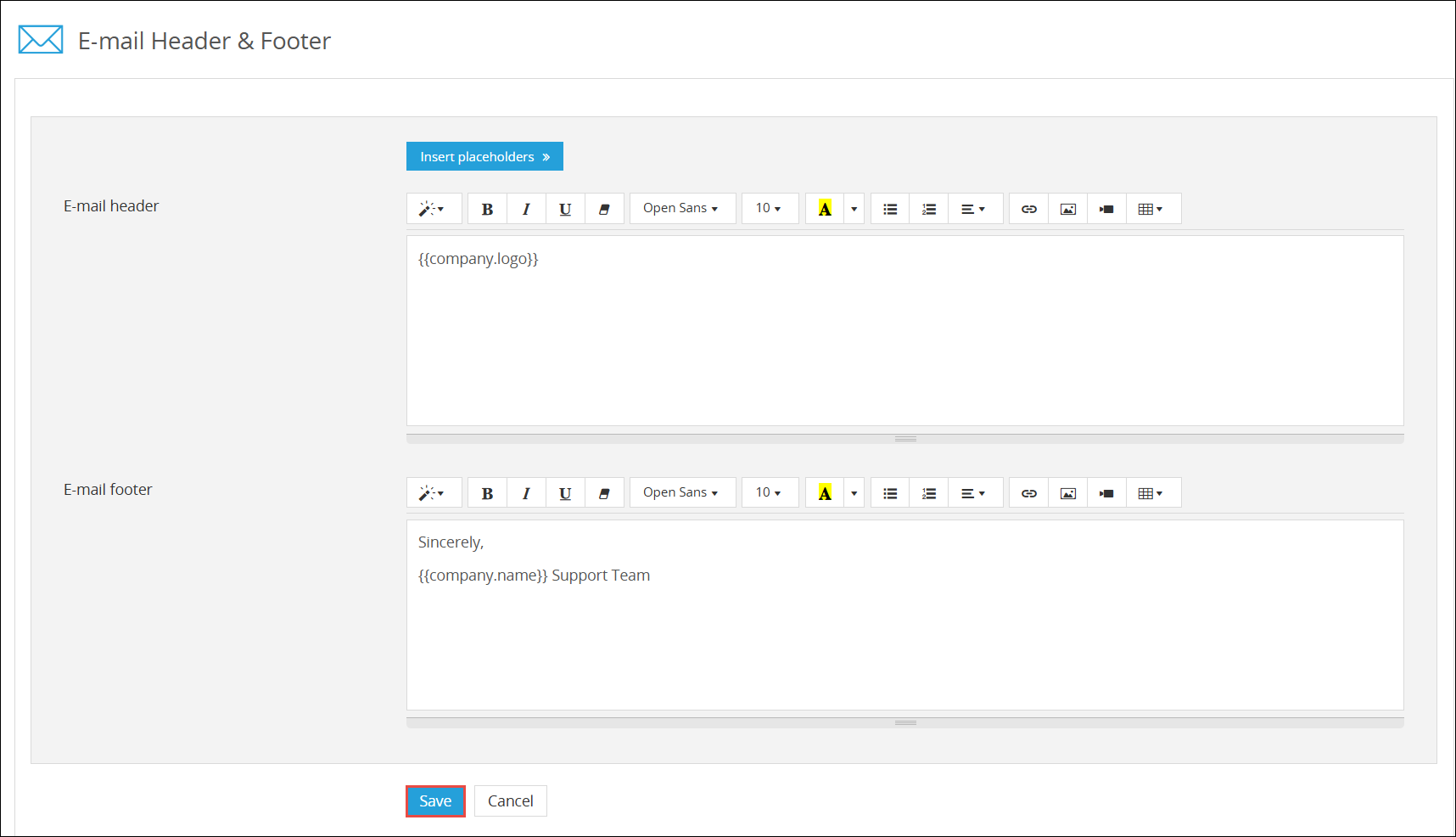Viewport: 1456px width, 837px height.
Task: Open the header font size 10 dropdown
Action: pos(770,209)
